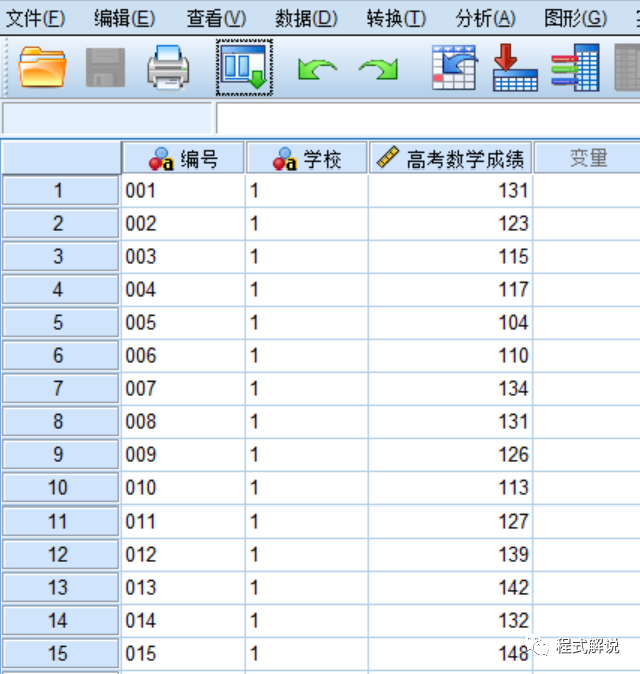
Task: Click the gray grid icon at toolbar end
Action: click(627, 67)
